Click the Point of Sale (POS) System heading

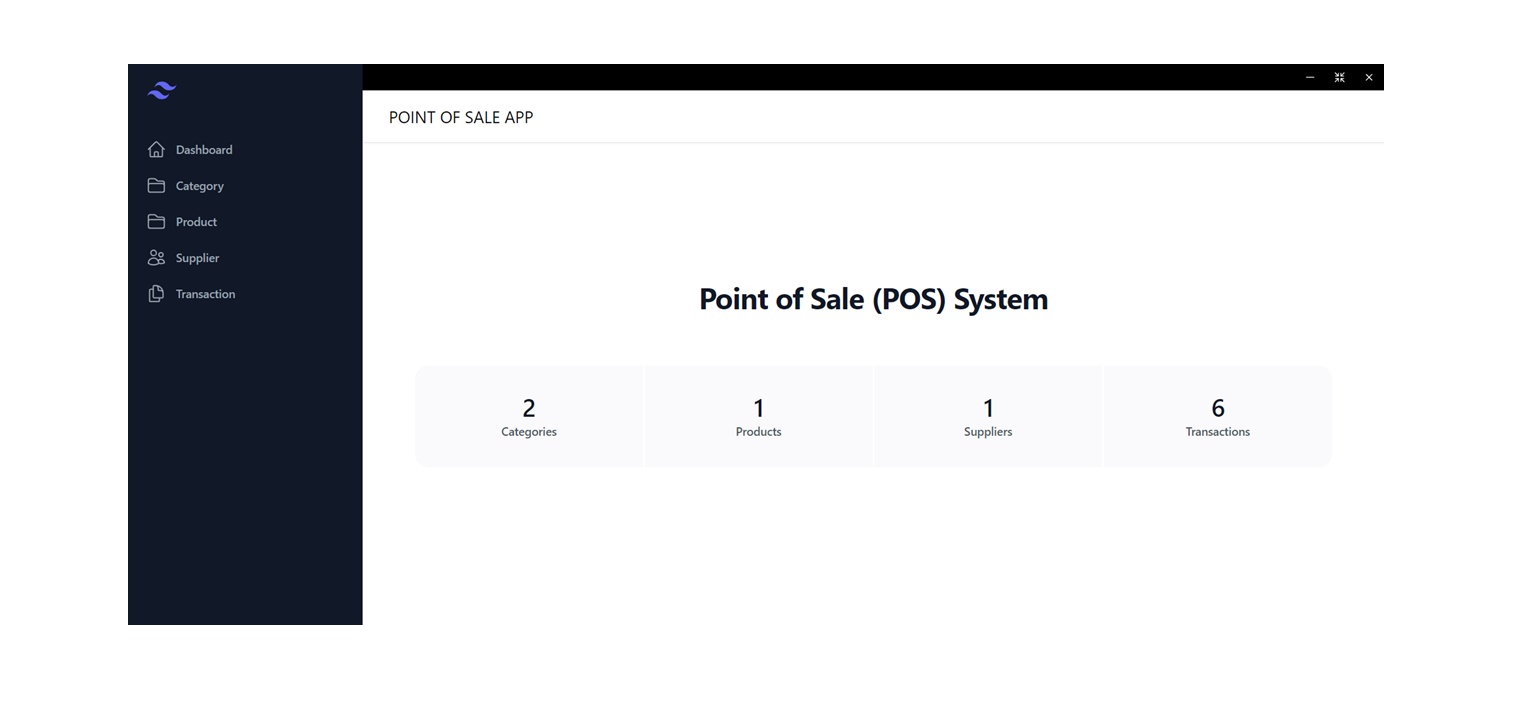(x=874, y=299)
